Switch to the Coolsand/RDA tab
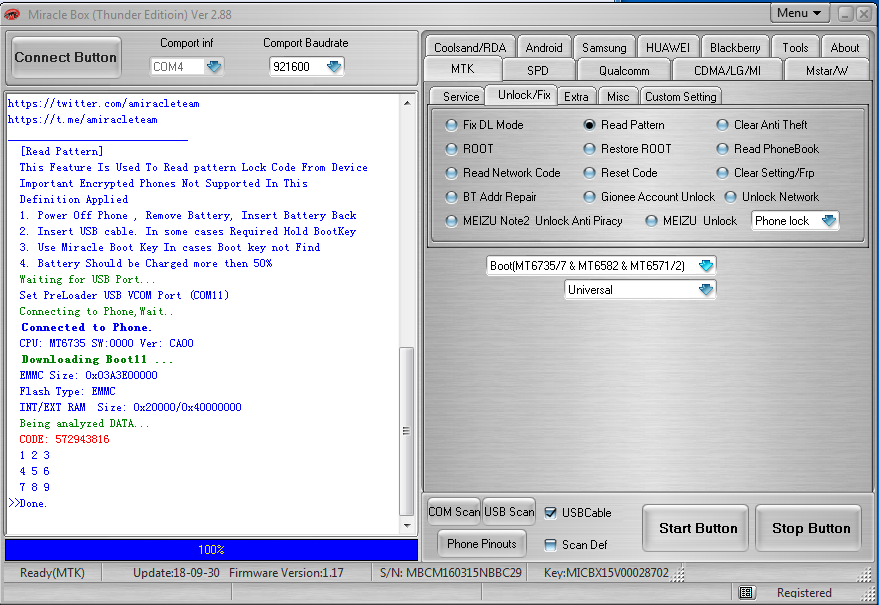This screenshot has height=605, width=879. (x=470, y=48)
